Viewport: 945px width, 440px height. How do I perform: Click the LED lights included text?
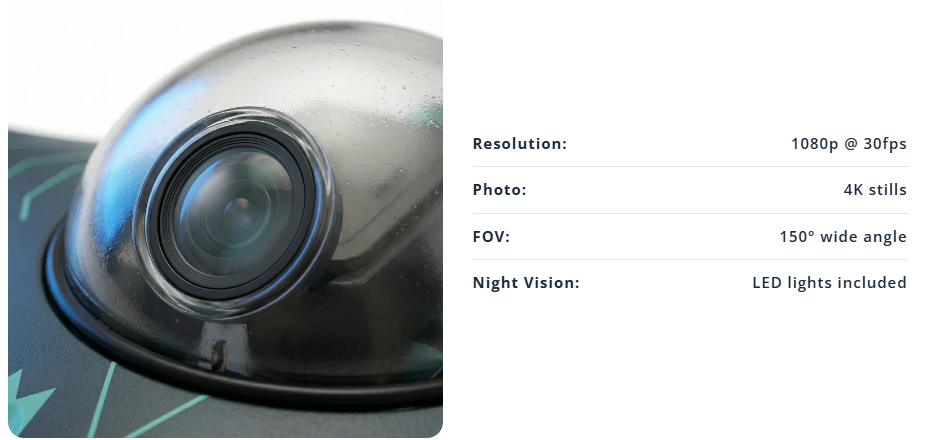tap(829, 283)
